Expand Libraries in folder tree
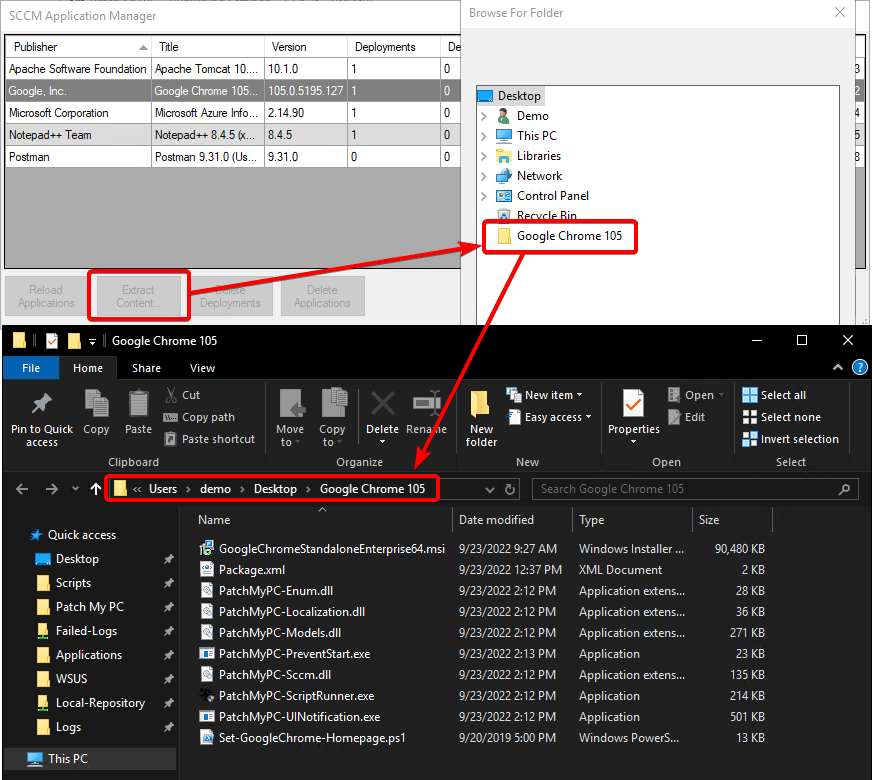 click(484, 156)
